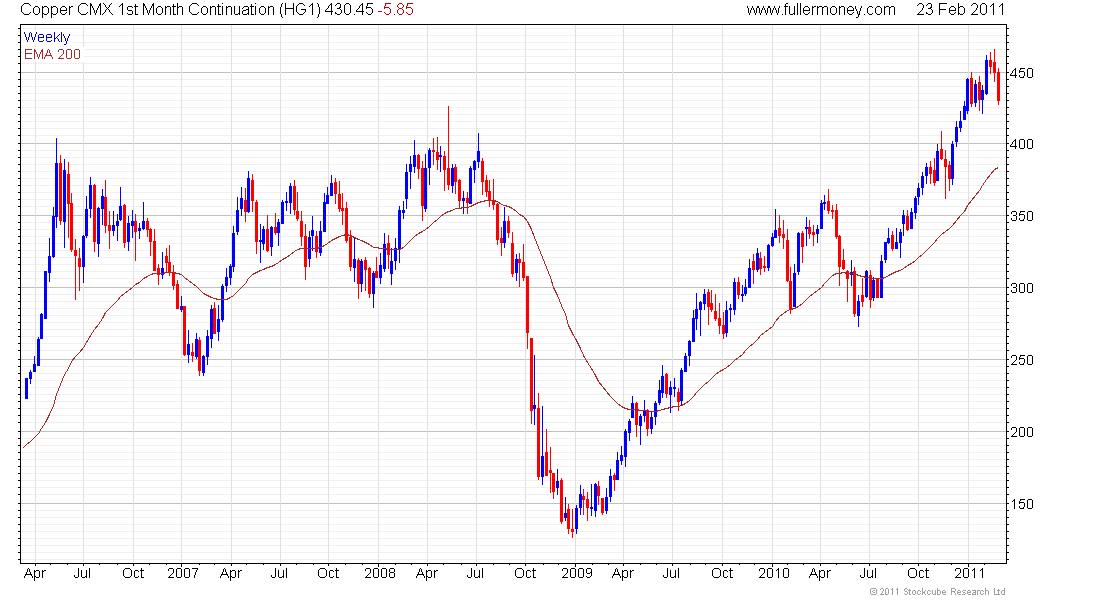Click the '2011' year label on time axis
The height and width of the screenshot is (600, 1100).
click(x=970, y=573)
